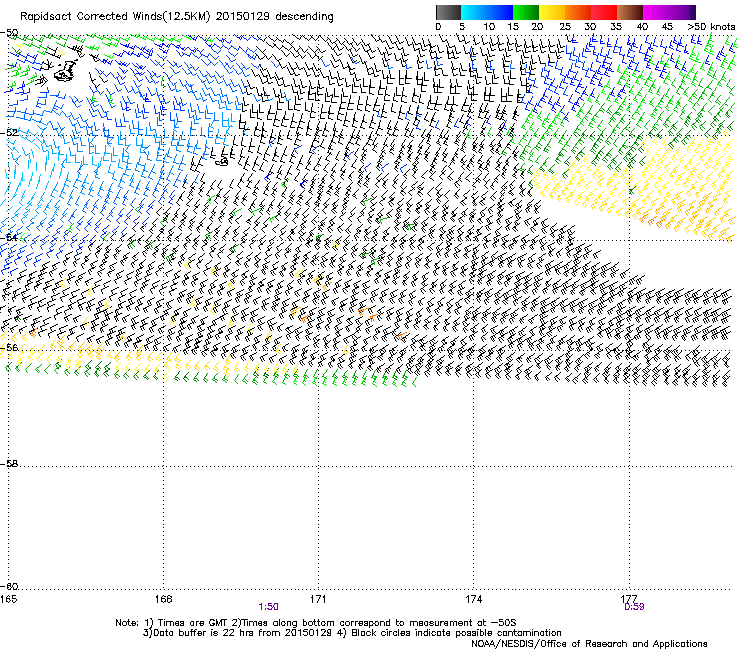Click the gray 0-5 knots color swatch
Image resolution: width=740 pixels, height=650 pixels.
point(448,12)
